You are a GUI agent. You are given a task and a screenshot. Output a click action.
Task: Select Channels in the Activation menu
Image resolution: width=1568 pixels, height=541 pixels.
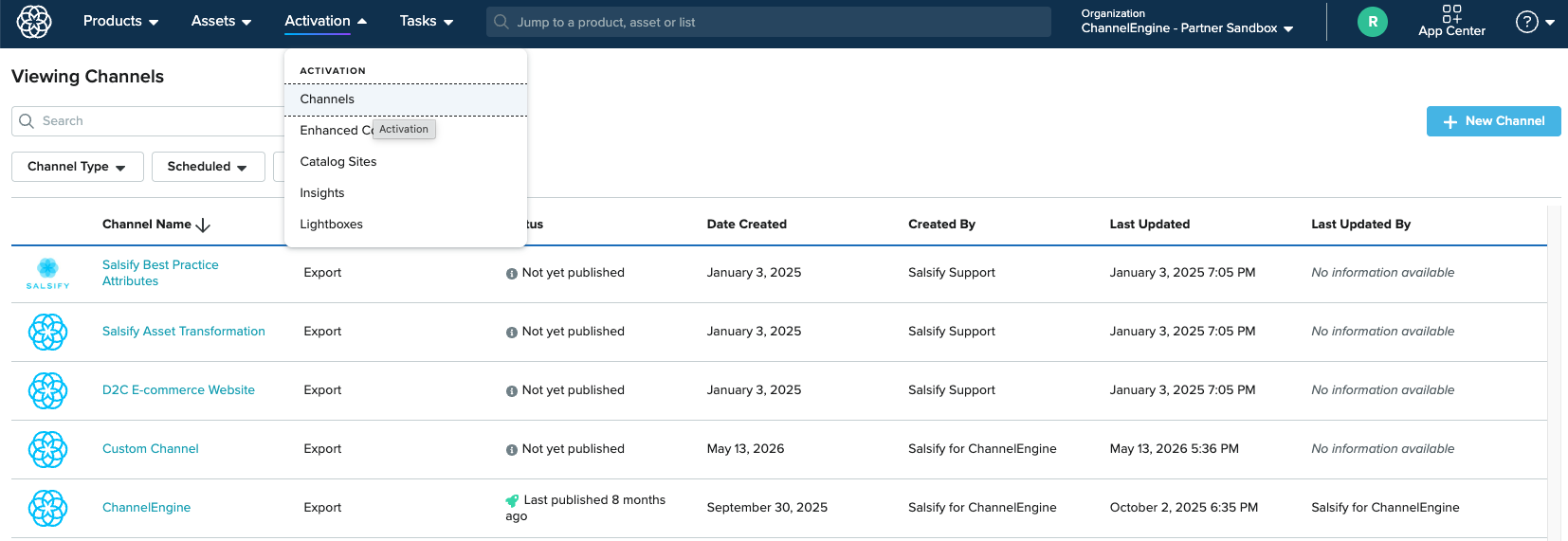406,99
